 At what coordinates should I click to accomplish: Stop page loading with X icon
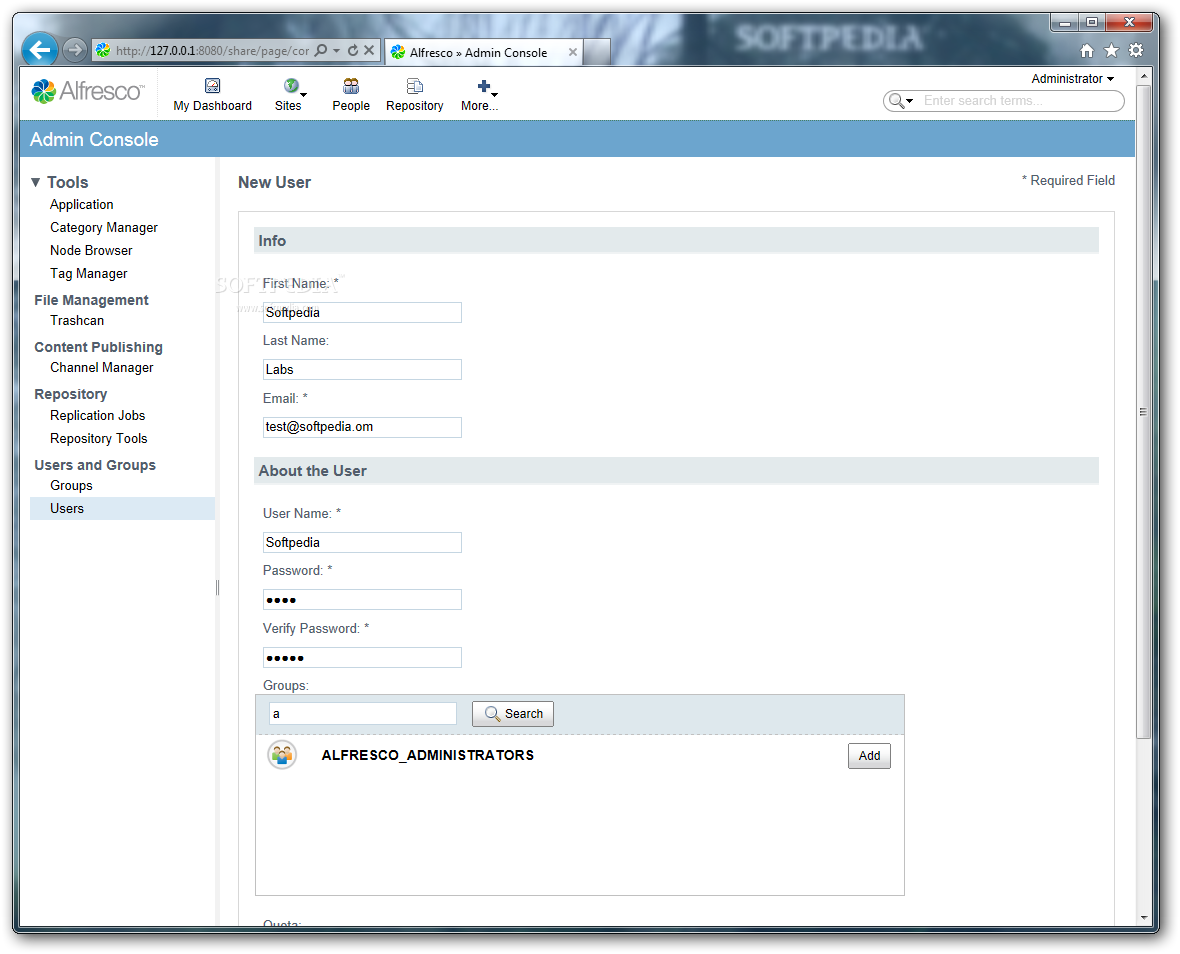click(x=369, y=50)
